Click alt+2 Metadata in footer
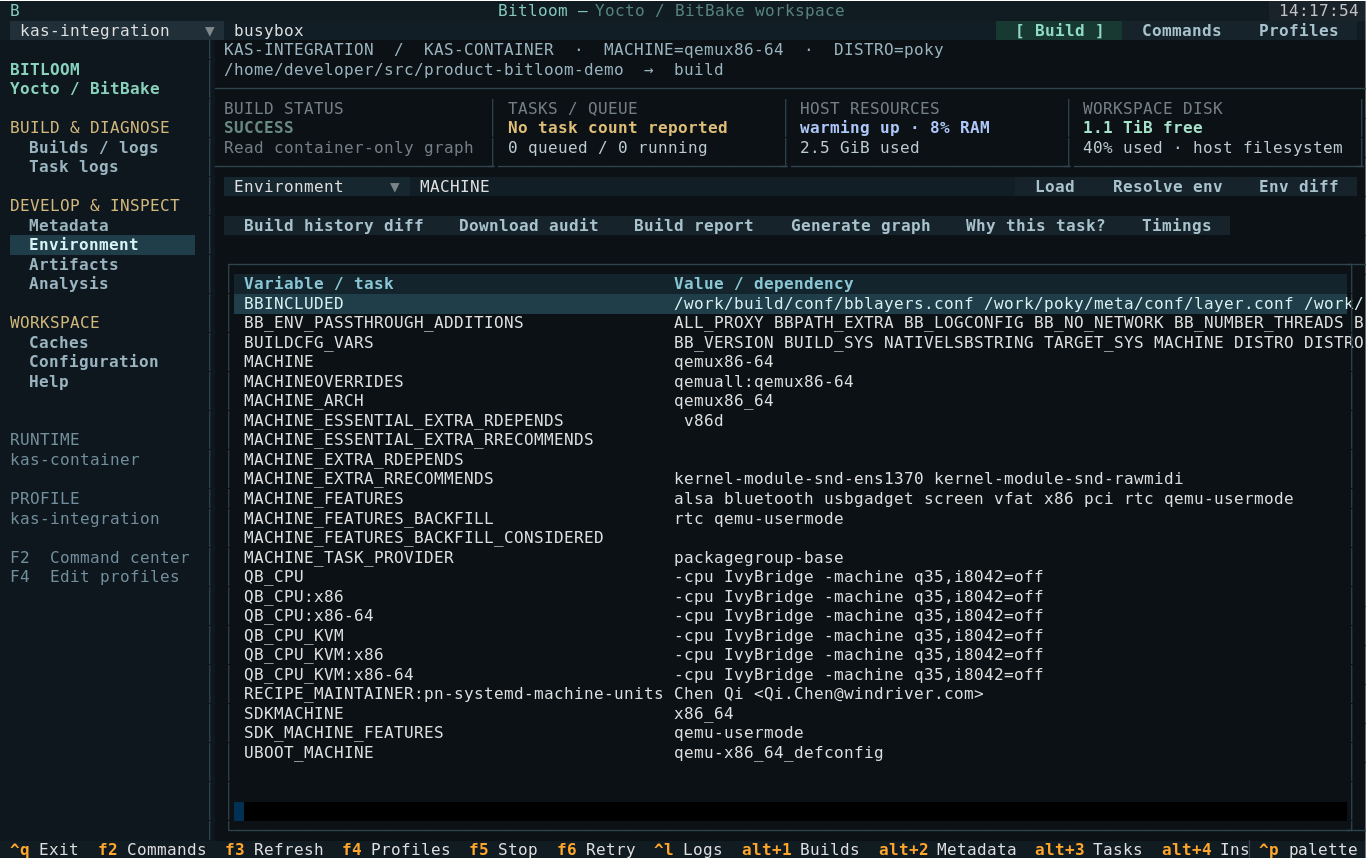Screen dimensions: 1366x858 point(948,849)
